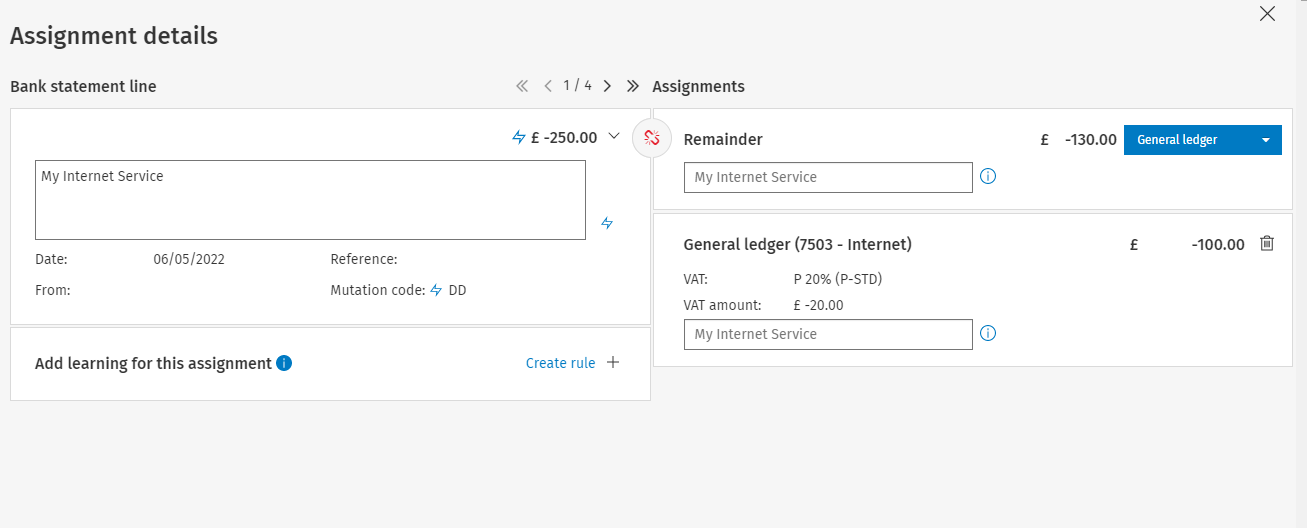Click the Remainder description input field
This screenshot has height=528, width=1307.
click(x=828, y=177)
